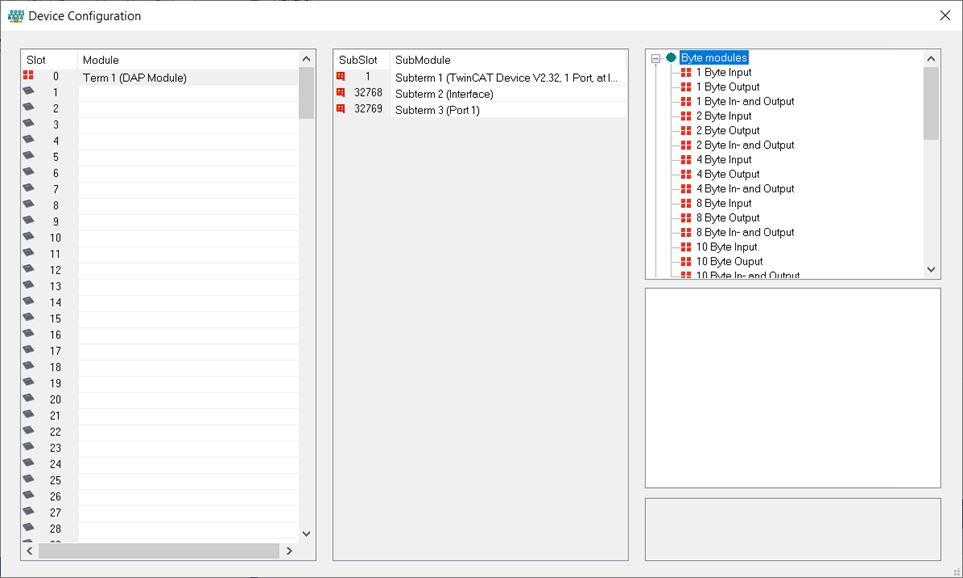Select 4 Byte In- and Output module
Image resolution: width=963 pixels, height=578 pixels.
[x=747, y=188]
